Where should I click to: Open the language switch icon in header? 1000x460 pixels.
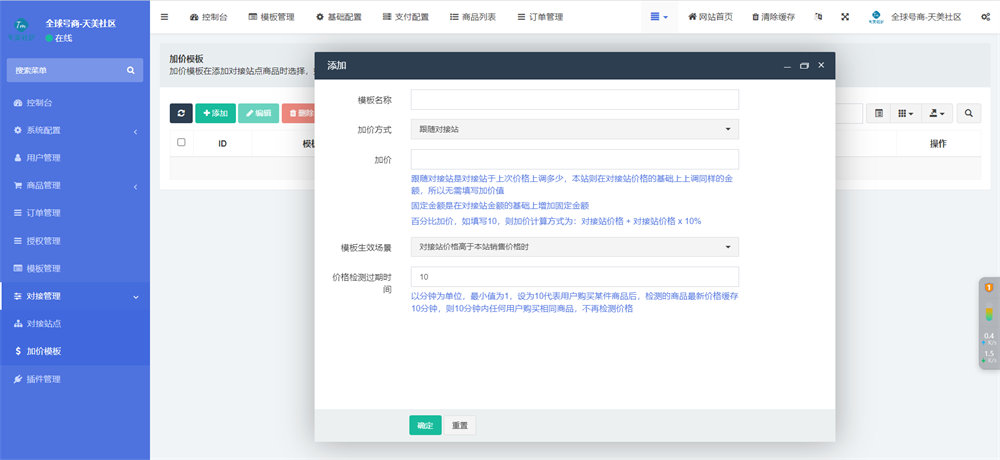pyautogui.click(x=819, y=17)
